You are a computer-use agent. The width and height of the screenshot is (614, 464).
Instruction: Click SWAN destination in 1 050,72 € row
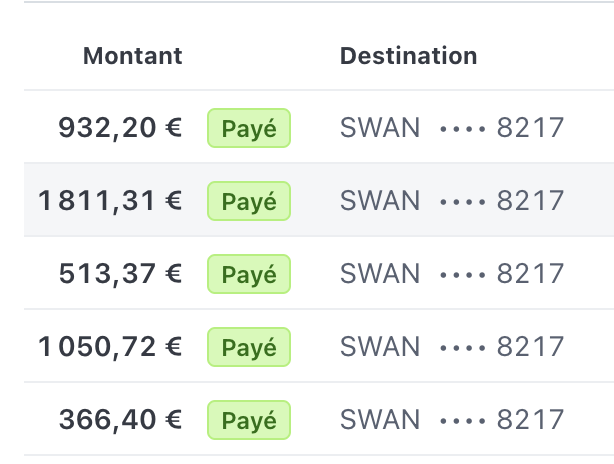[x=380, y=347]
